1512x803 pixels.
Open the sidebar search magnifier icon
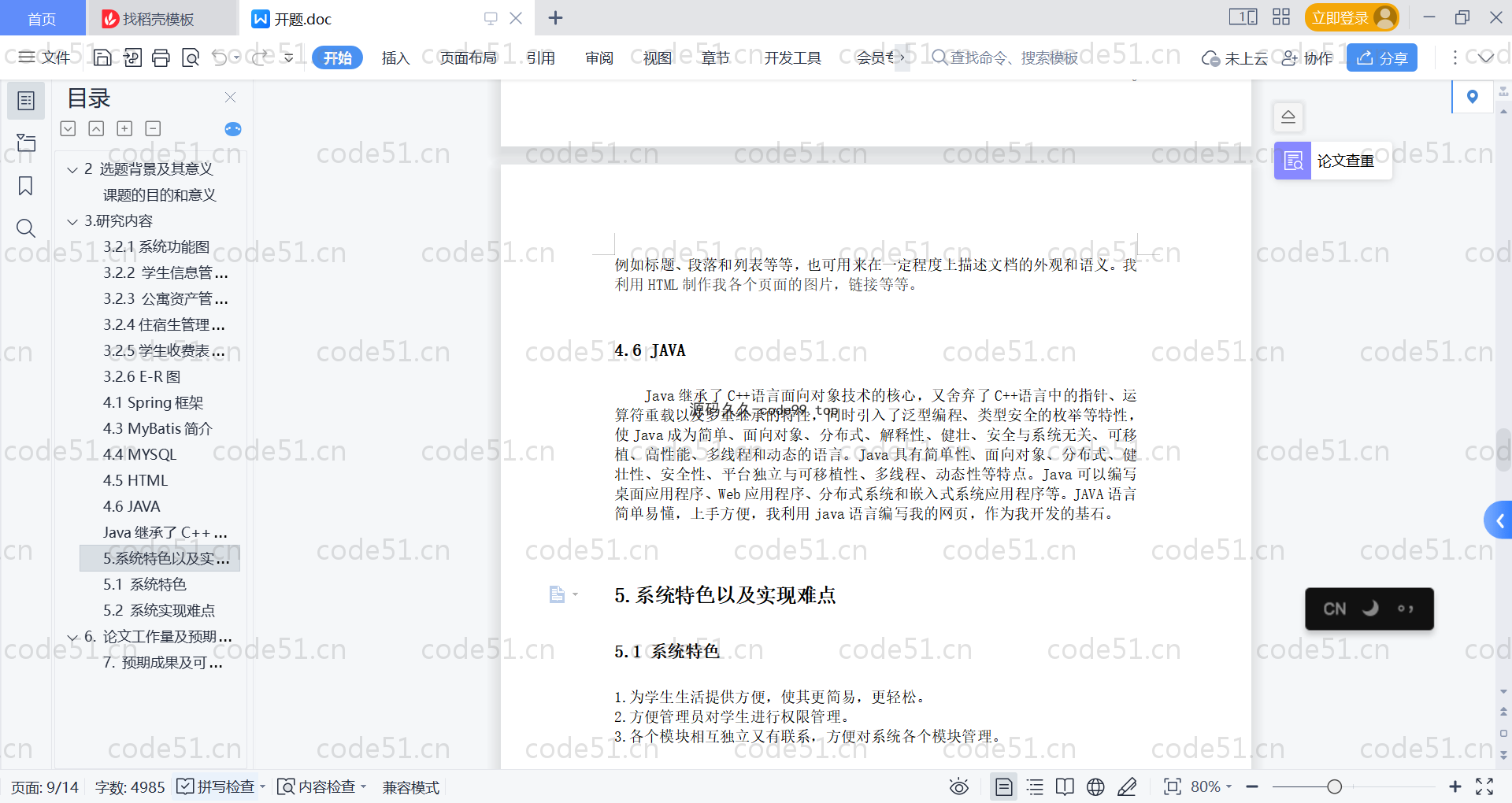26,228
